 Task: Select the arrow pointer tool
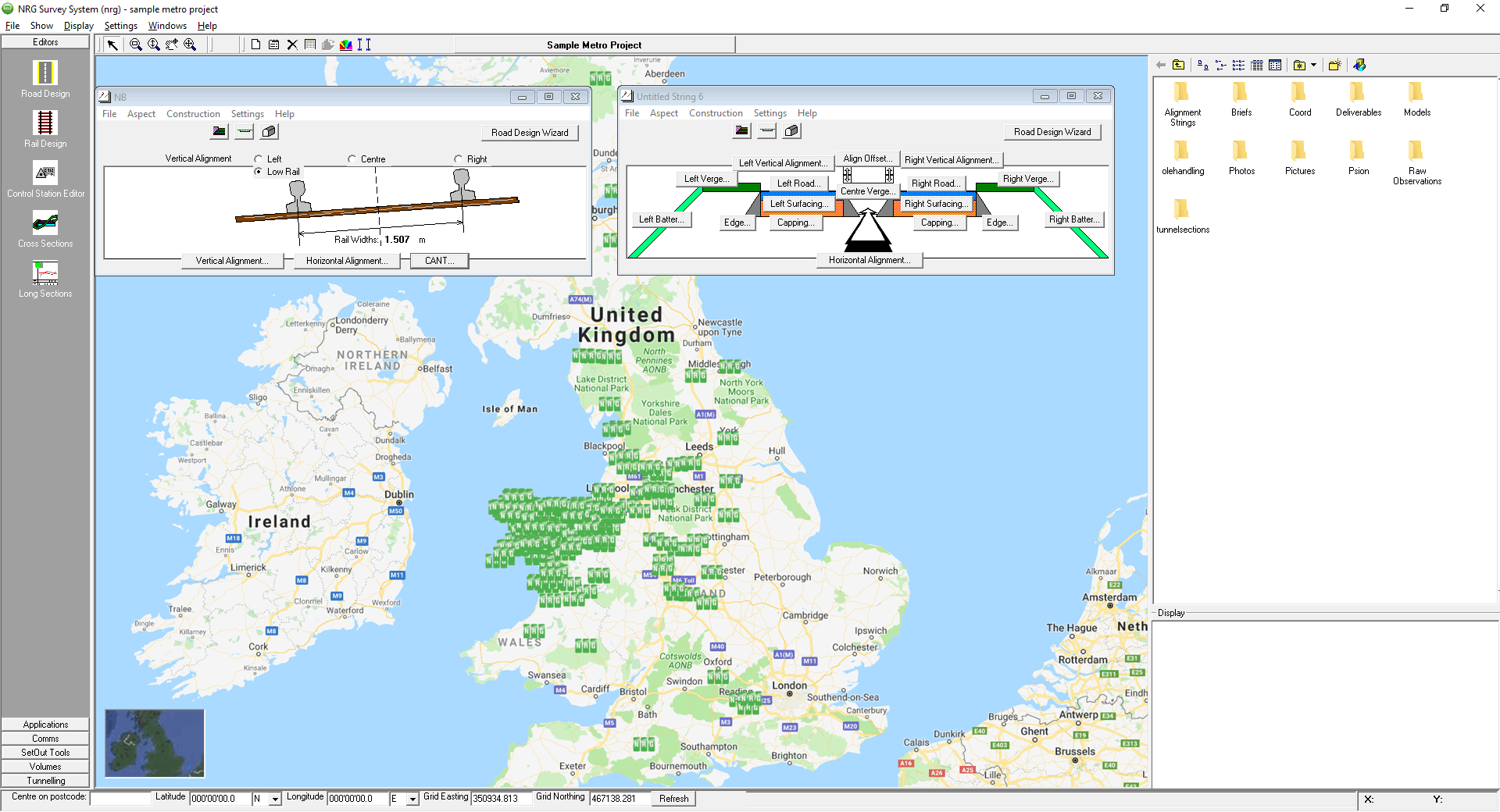click(112, 45)
